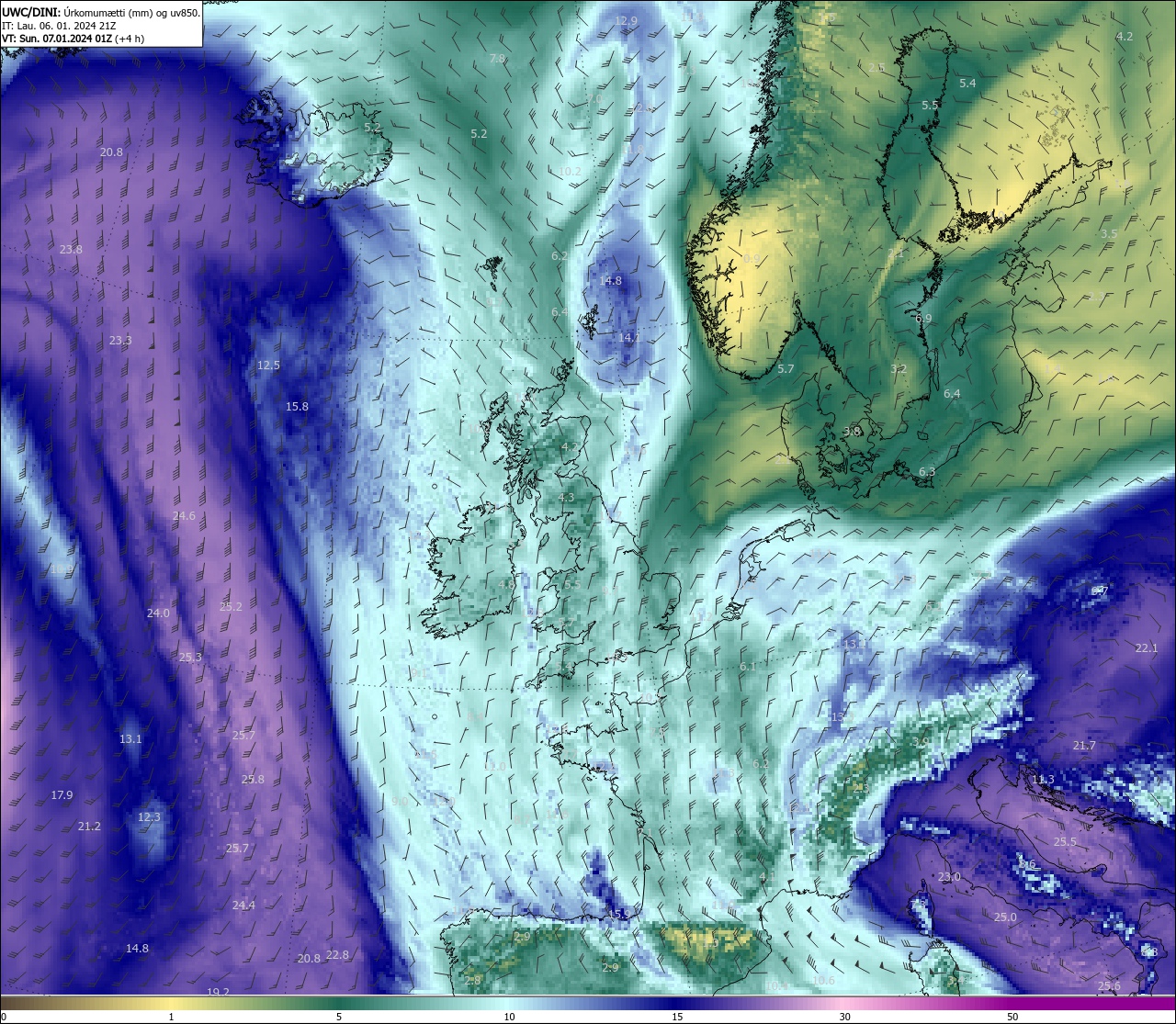Screen dimensions: 1176x1024
Task: Click the map value 19.2
Action: pyautogui.click(x=218, y=992)
